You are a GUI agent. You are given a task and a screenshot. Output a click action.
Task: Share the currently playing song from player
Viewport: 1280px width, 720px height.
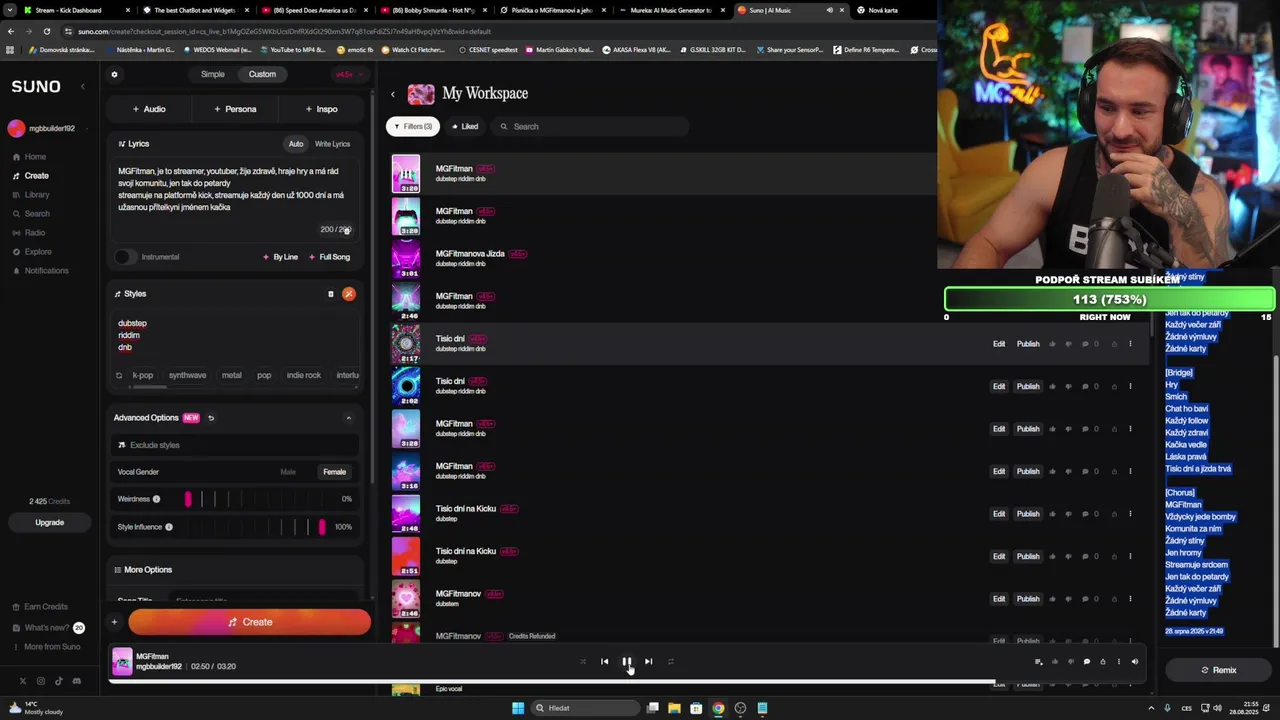[x=1102, y=661]
